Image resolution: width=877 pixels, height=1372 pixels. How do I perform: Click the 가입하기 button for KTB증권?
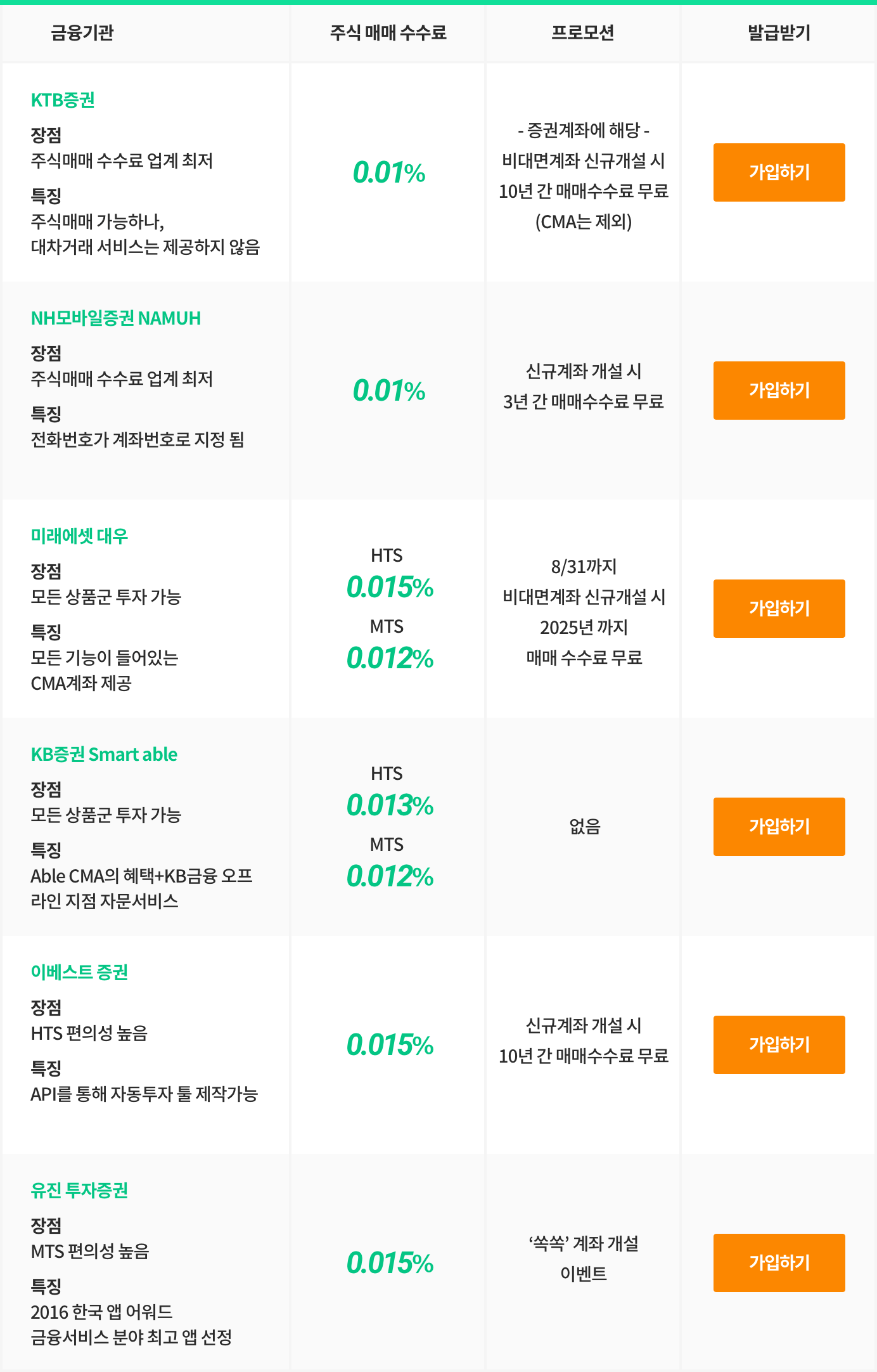click(779, 171)
